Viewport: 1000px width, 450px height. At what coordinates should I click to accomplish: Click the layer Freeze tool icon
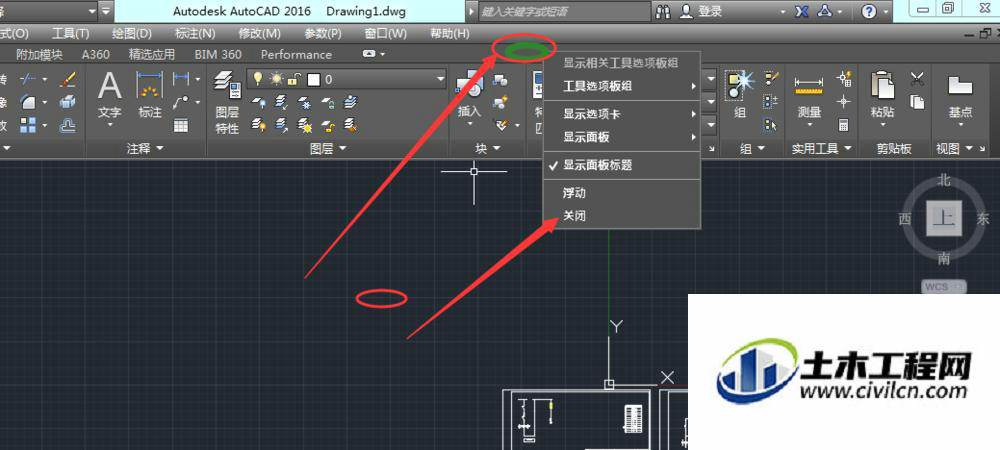(x=305, y=102)
